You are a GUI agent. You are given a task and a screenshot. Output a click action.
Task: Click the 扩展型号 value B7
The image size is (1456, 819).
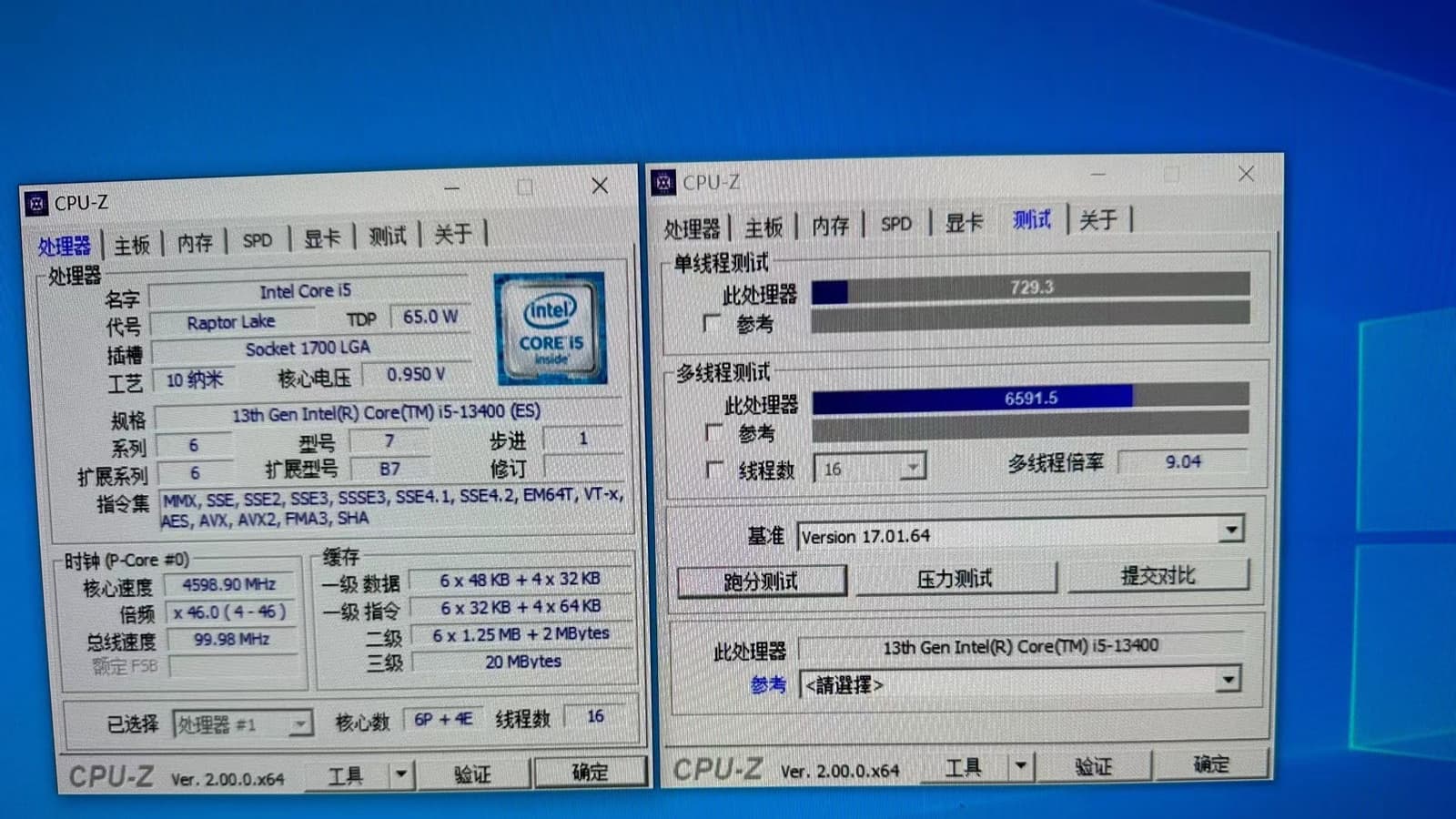[389, 469]
